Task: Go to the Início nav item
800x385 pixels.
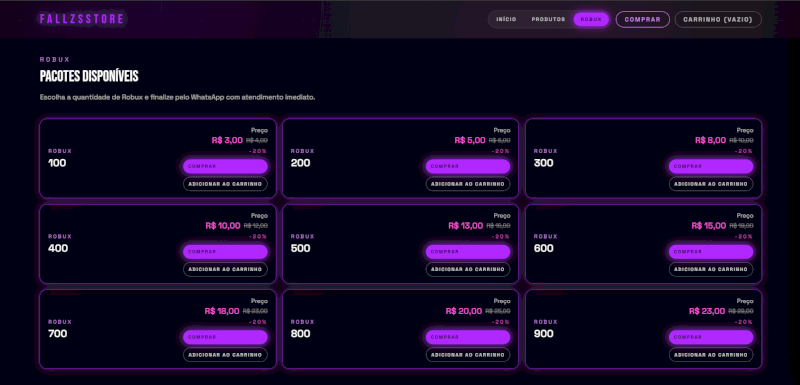Action: coord(506,19)
